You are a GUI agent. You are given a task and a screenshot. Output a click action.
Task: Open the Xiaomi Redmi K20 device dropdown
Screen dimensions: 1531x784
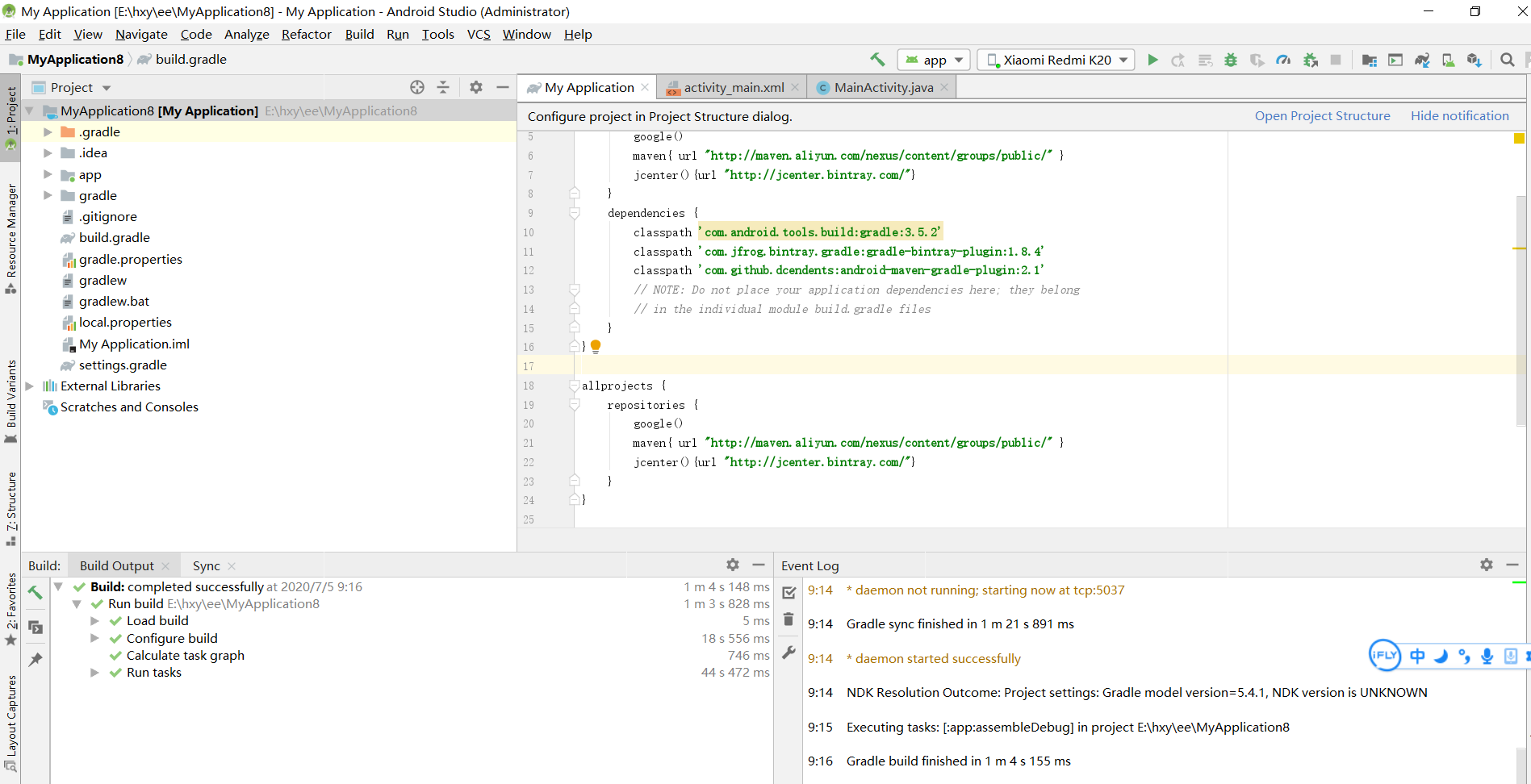click(1056, 60)
